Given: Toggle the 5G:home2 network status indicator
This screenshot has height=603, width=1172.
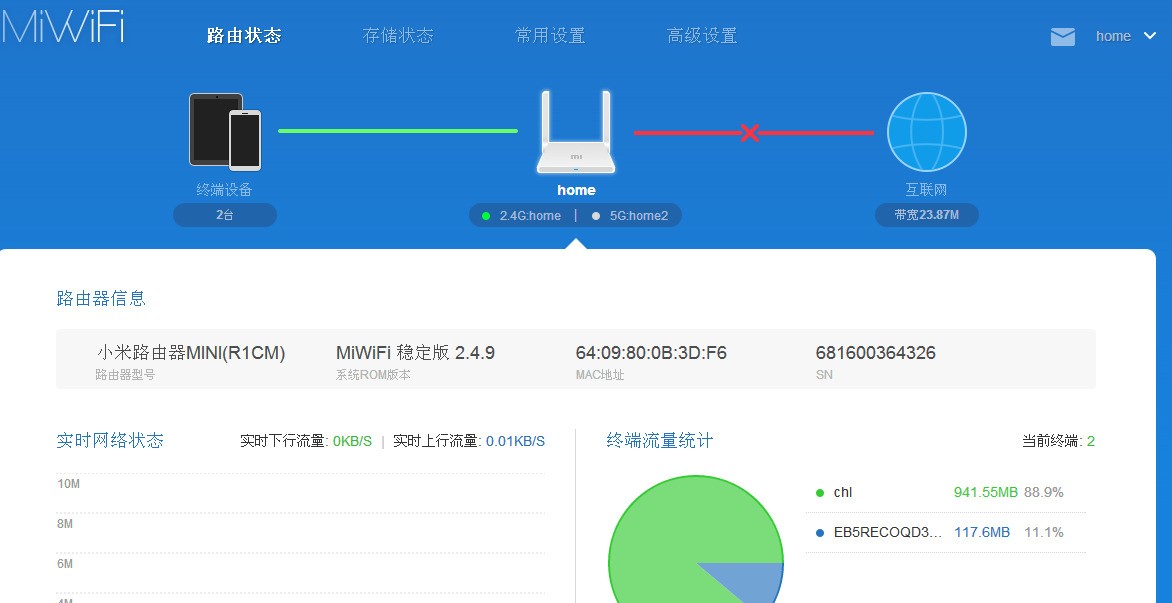Looking at the screenshot, I should (595, 214).
